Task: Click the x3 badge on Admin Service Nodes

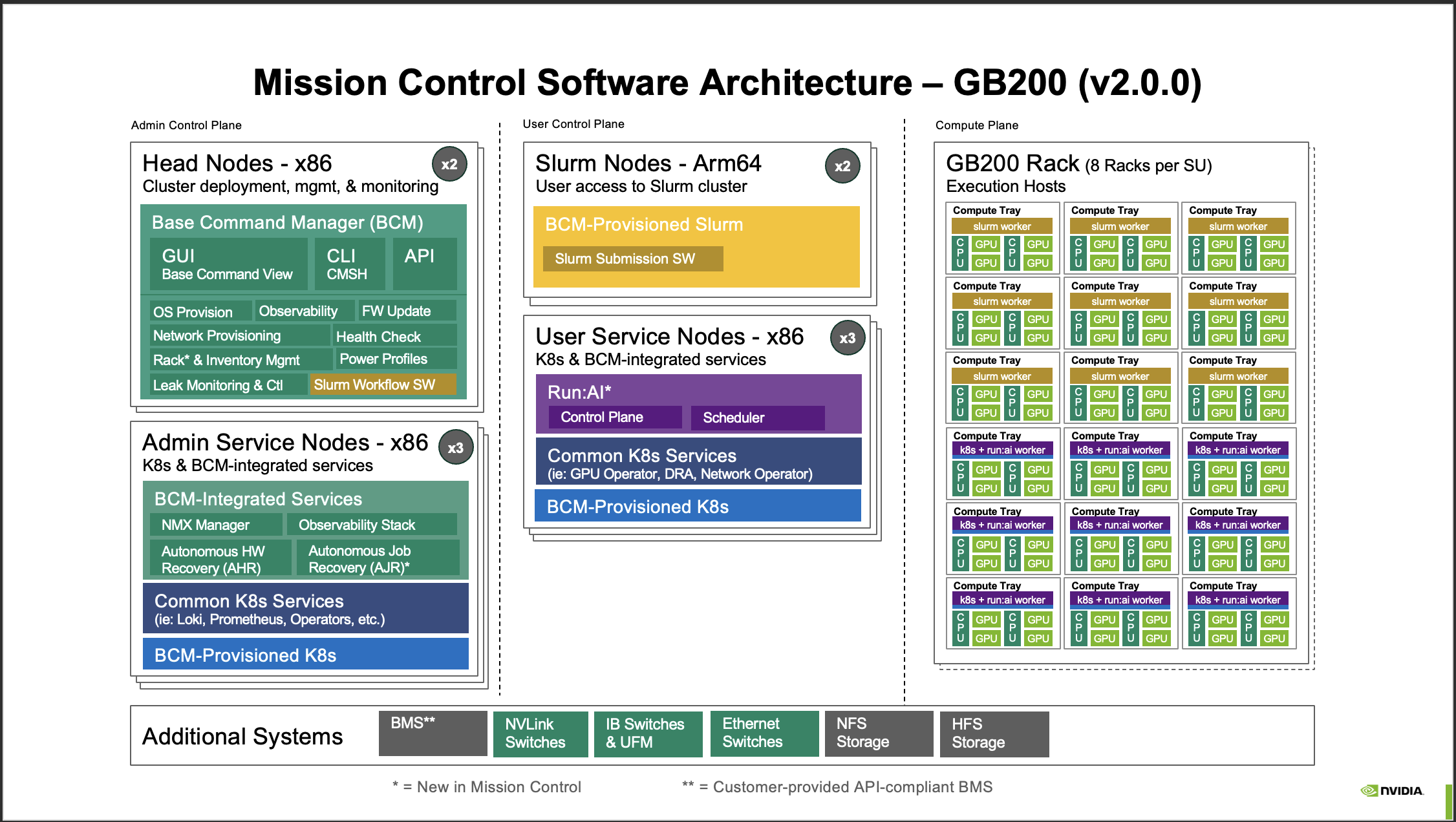Action: pyautogui.click(x=456, y=448)
